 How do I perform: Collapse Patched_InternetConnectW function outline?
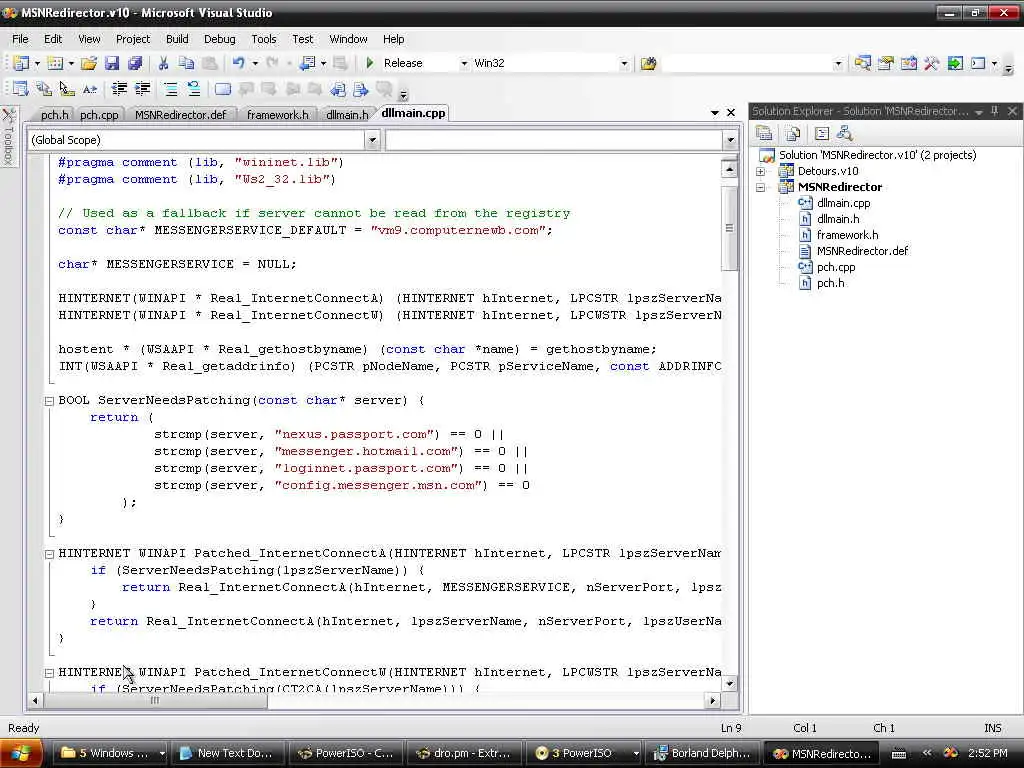49,673
